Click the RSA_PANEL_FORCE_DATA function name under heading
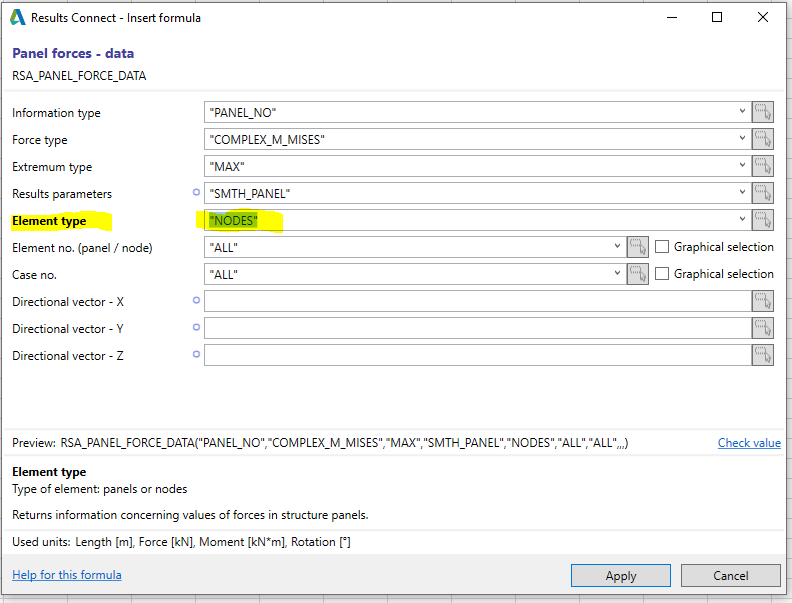 pyautogui.click(x=79, y=76)
